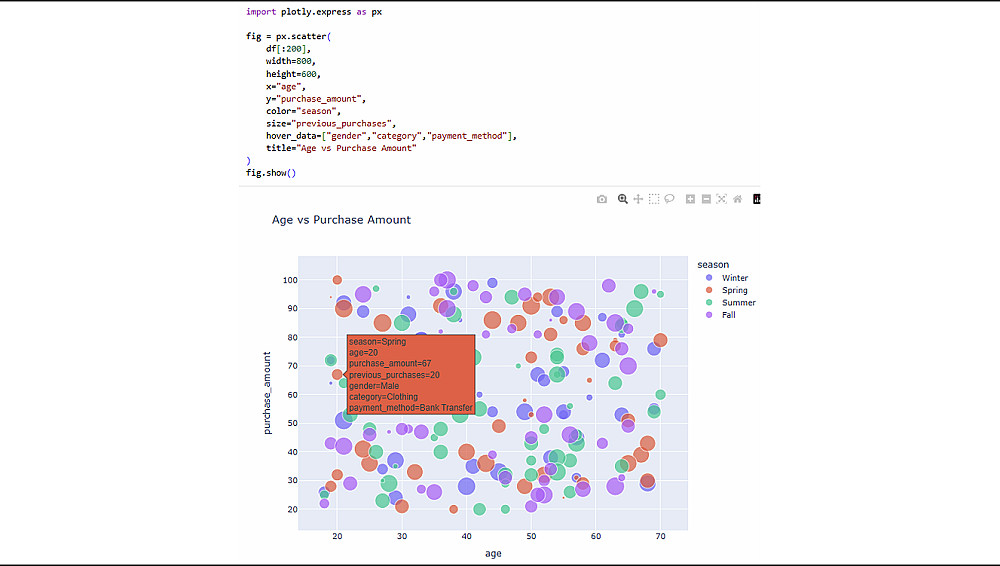Image resolution: width=1000 pixels, height=566 pixels.
Task: Toggle Winter series in the legend
Action: pyautogui.click(x=734, y=278)
